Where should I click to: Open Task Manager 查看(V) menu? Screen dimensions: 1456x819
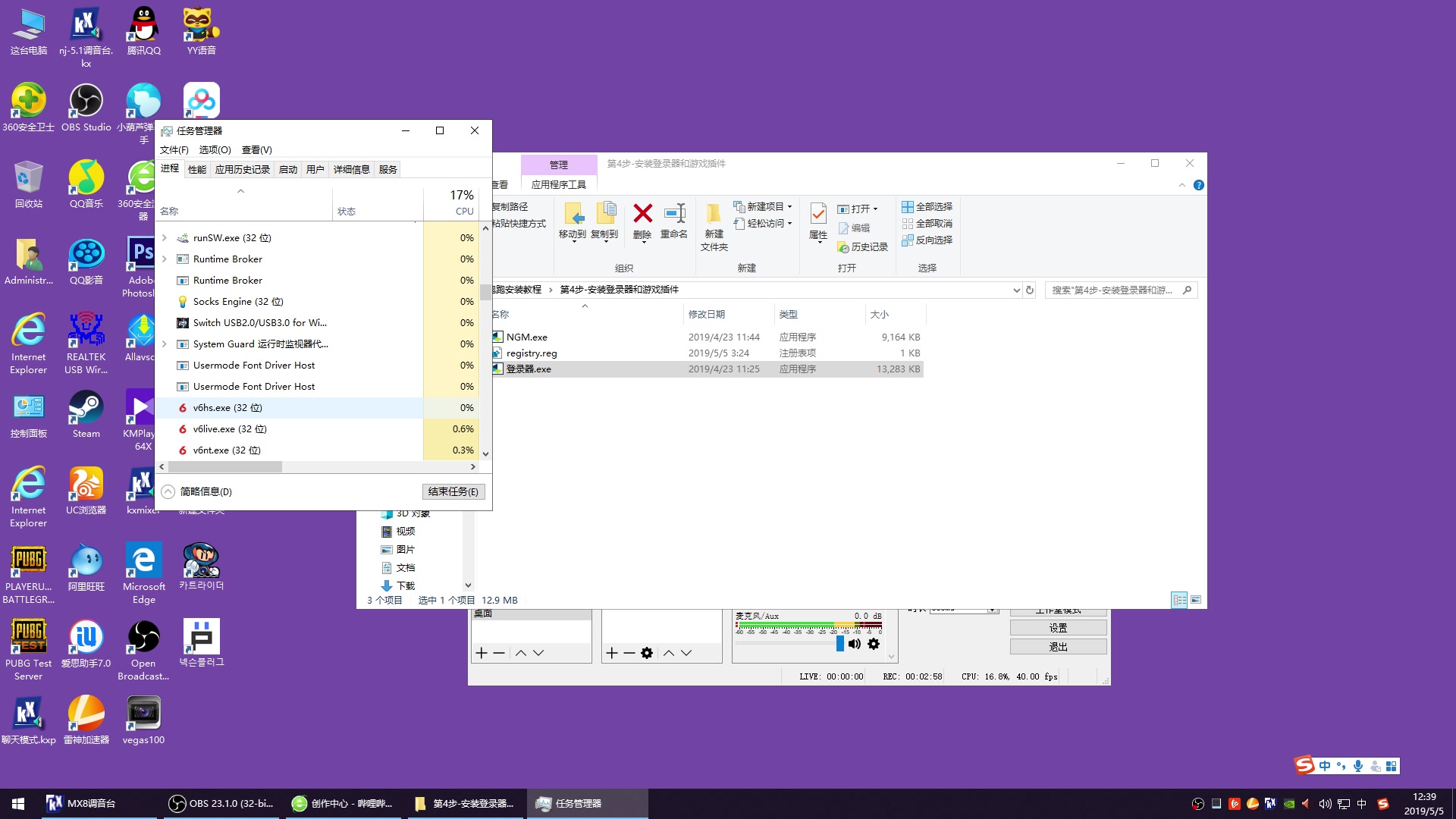point(256,150)
